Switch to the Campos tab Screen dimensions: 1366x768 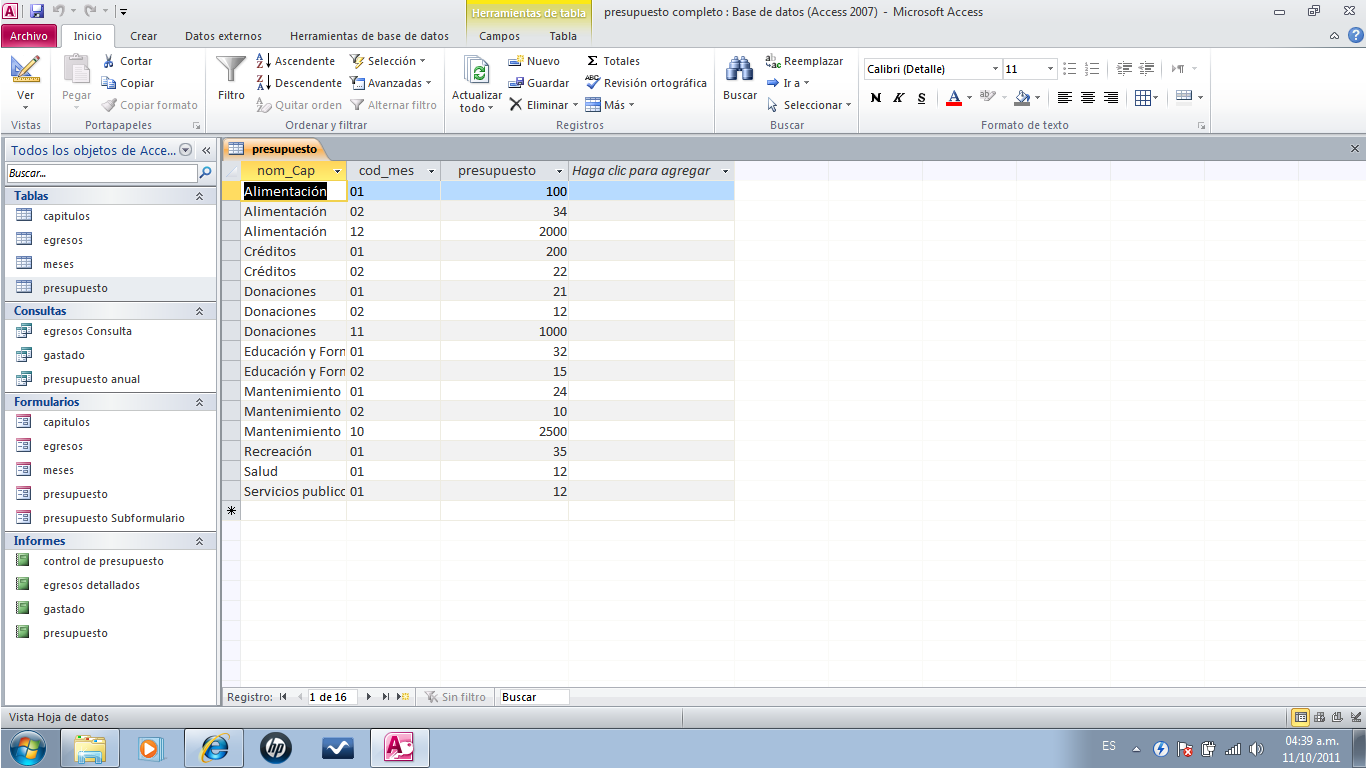tap(499, 36)
